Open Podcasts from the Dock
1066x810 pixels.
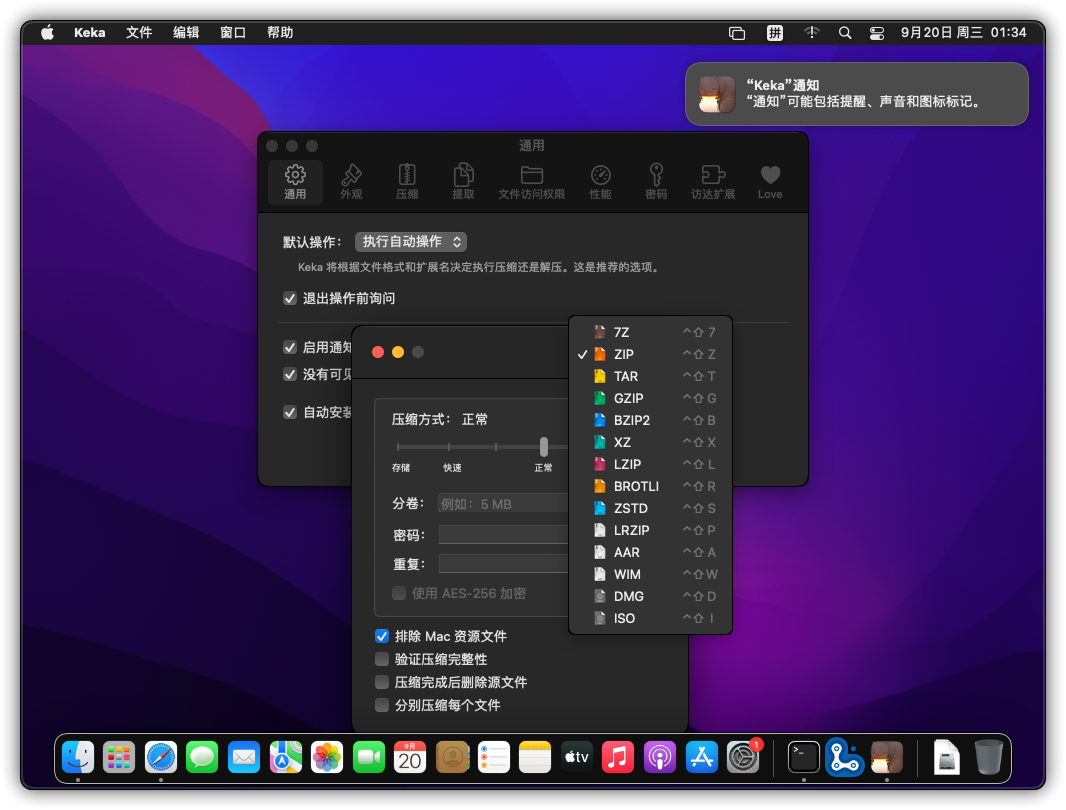(x=659, y=757)
